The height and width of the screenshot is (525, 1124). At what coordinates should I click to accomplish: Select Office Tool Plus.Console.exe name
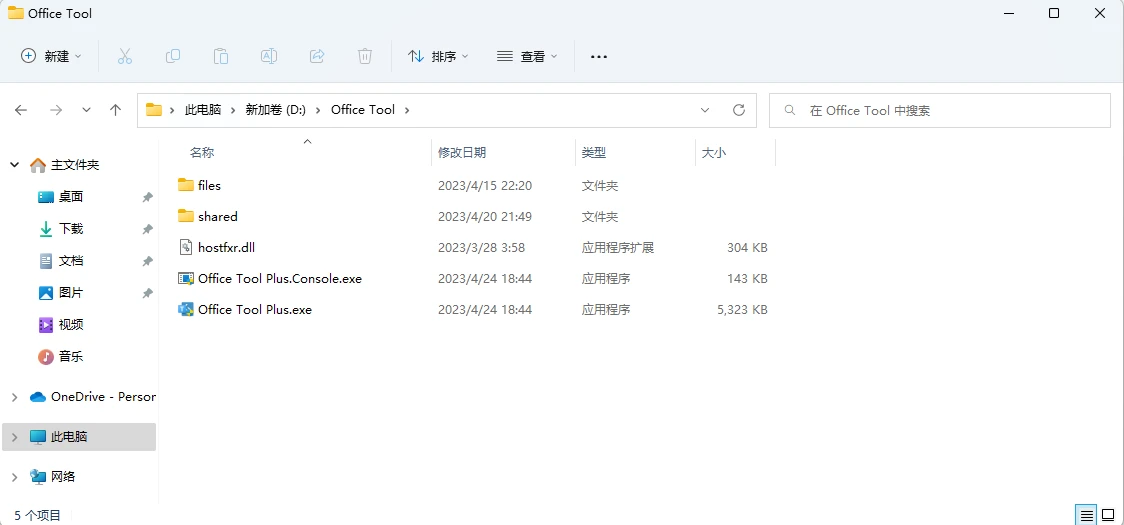pyautogui.click(x=280, y=278)
